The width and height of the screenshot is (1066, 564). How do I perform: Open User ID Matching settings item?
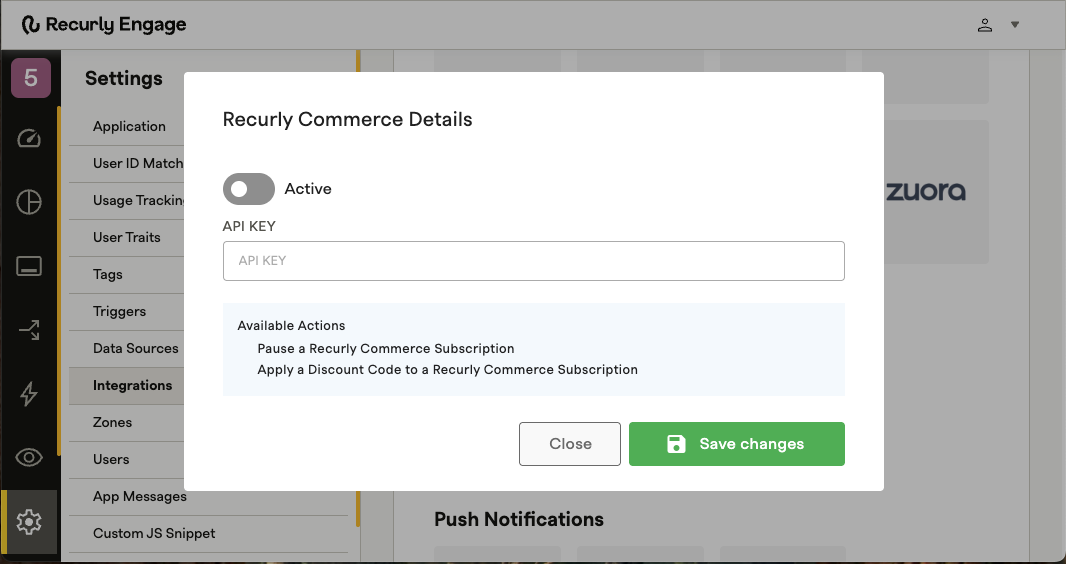[x=138, y=163]
